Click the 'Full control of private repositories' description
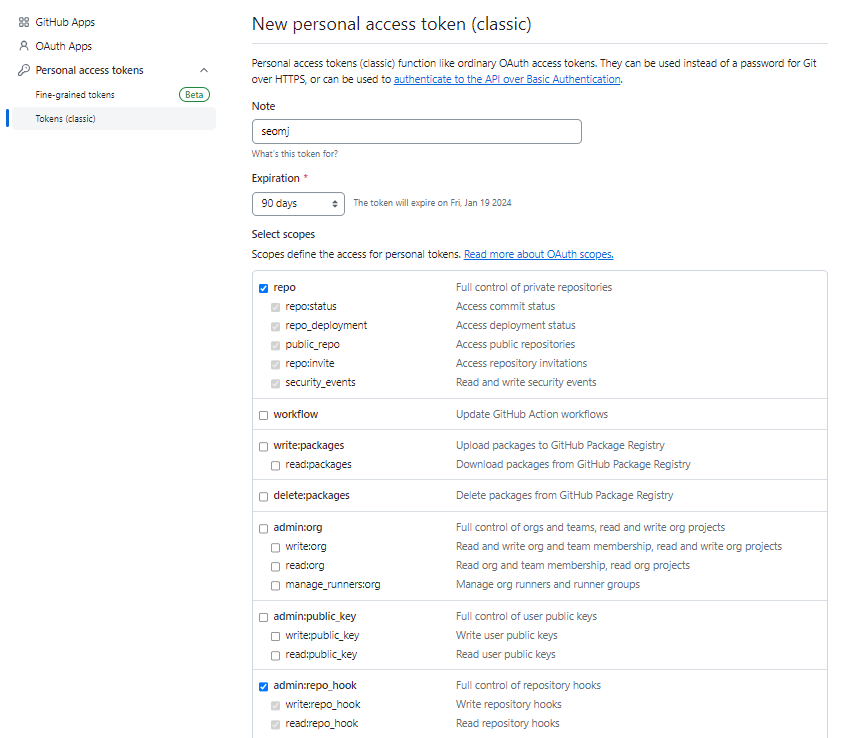 pos(534,287)
